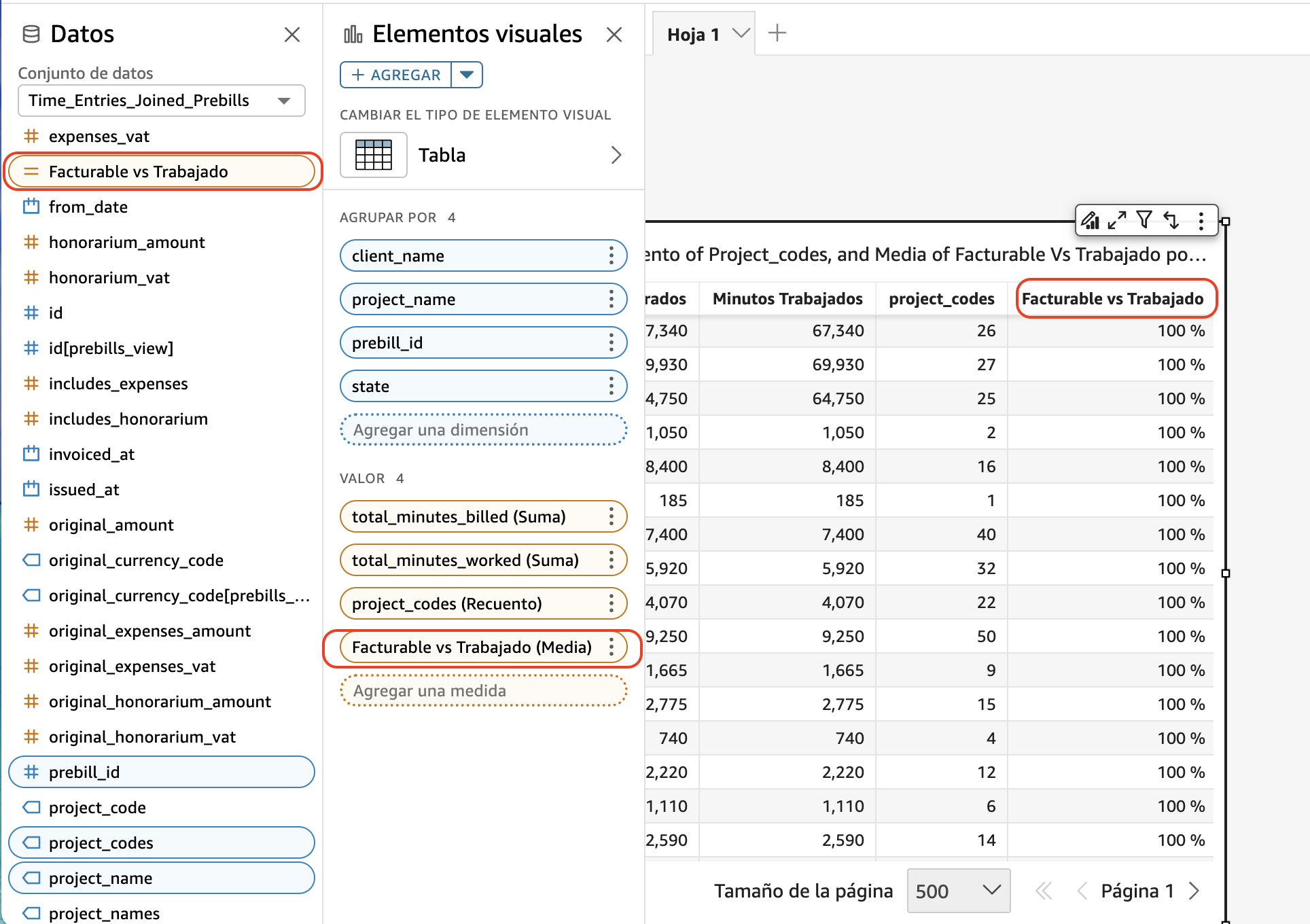The image size is (1310, 924).
Task: Select the original_currency_code field
Action: click(162, 561)
